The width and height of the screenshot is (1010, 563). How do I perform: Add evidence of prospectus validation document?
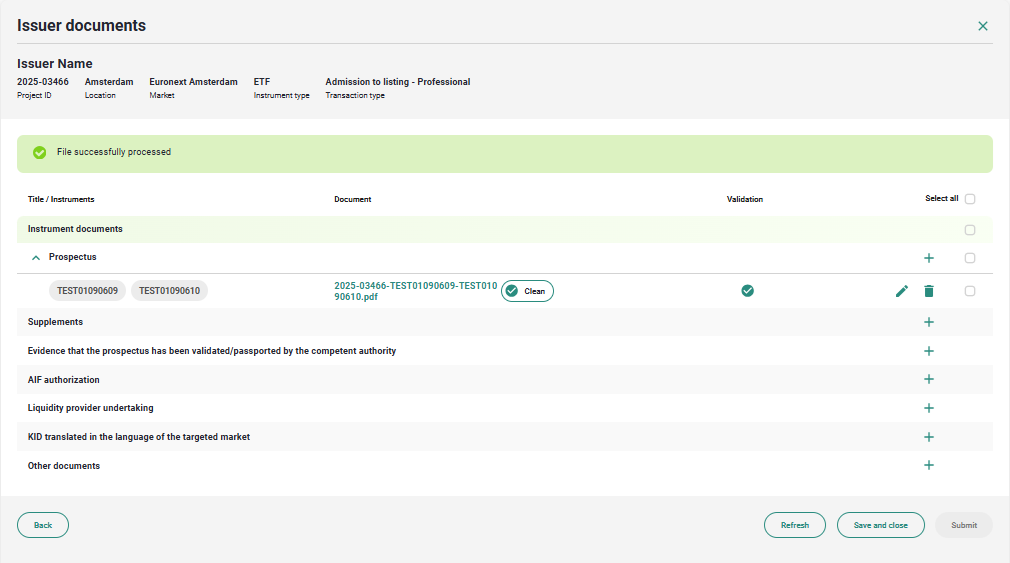(x=929, y=351)
